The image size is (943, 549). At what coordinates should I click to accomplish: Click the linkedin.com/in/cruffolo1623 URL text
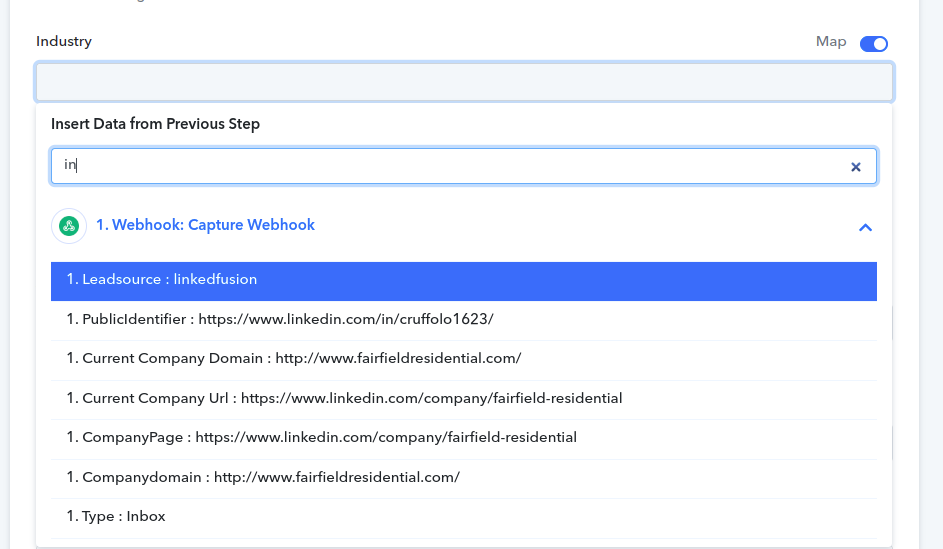346,319
